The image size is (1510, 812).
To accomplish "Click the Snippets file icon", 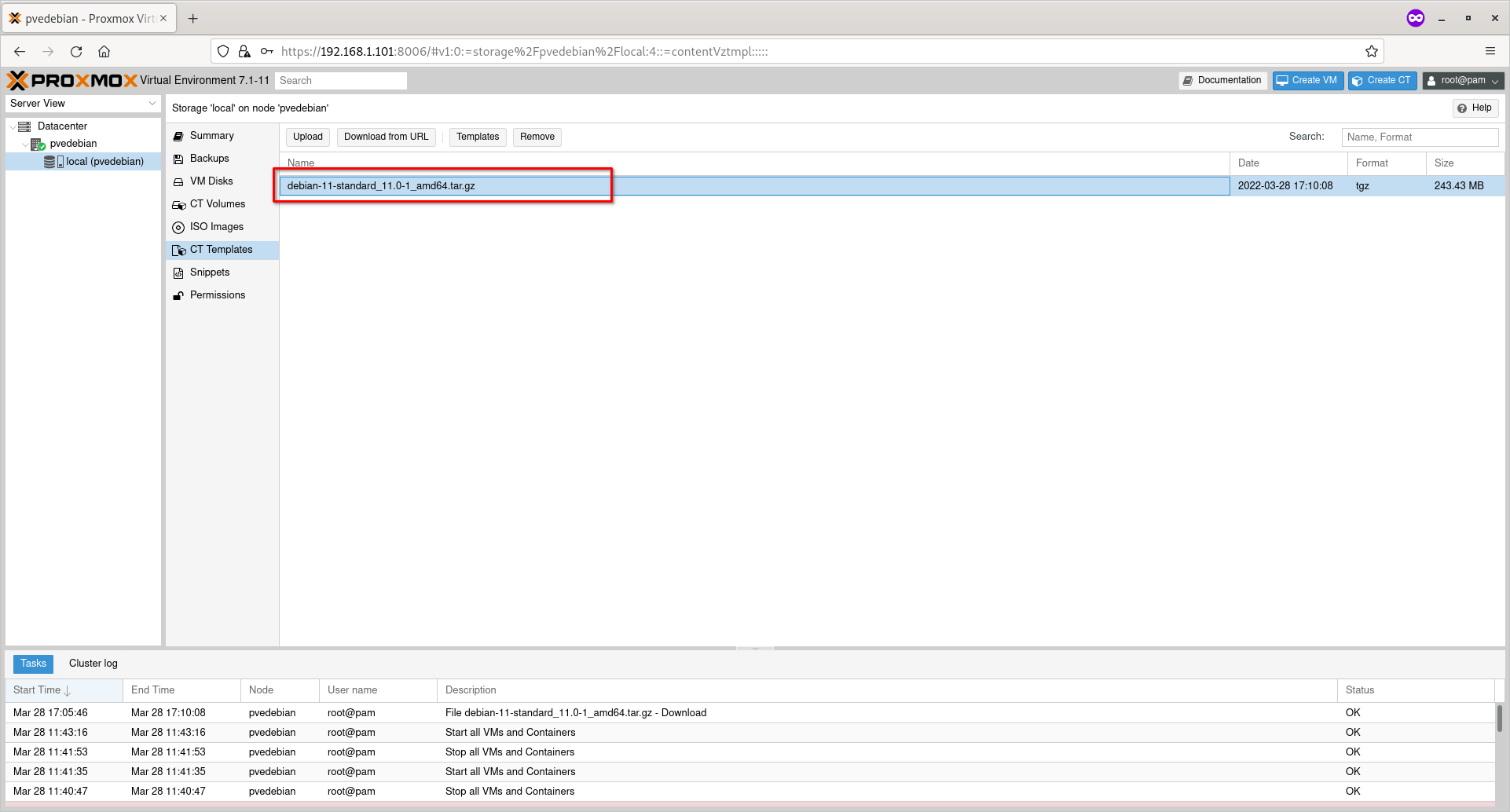I will point(178,272).
